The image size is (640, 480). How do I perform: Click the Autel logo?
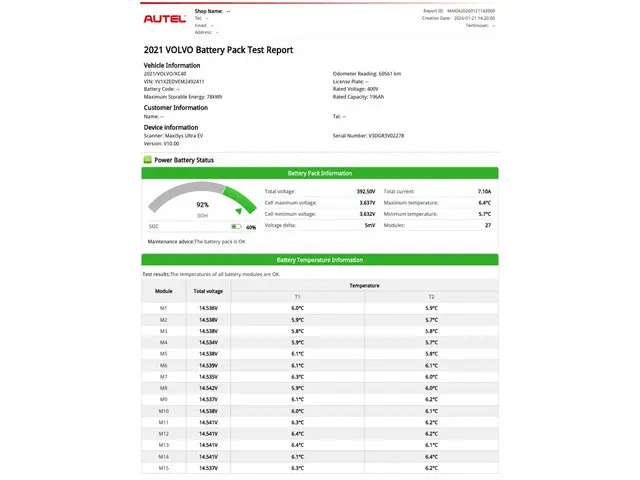(x=164, y=18)
